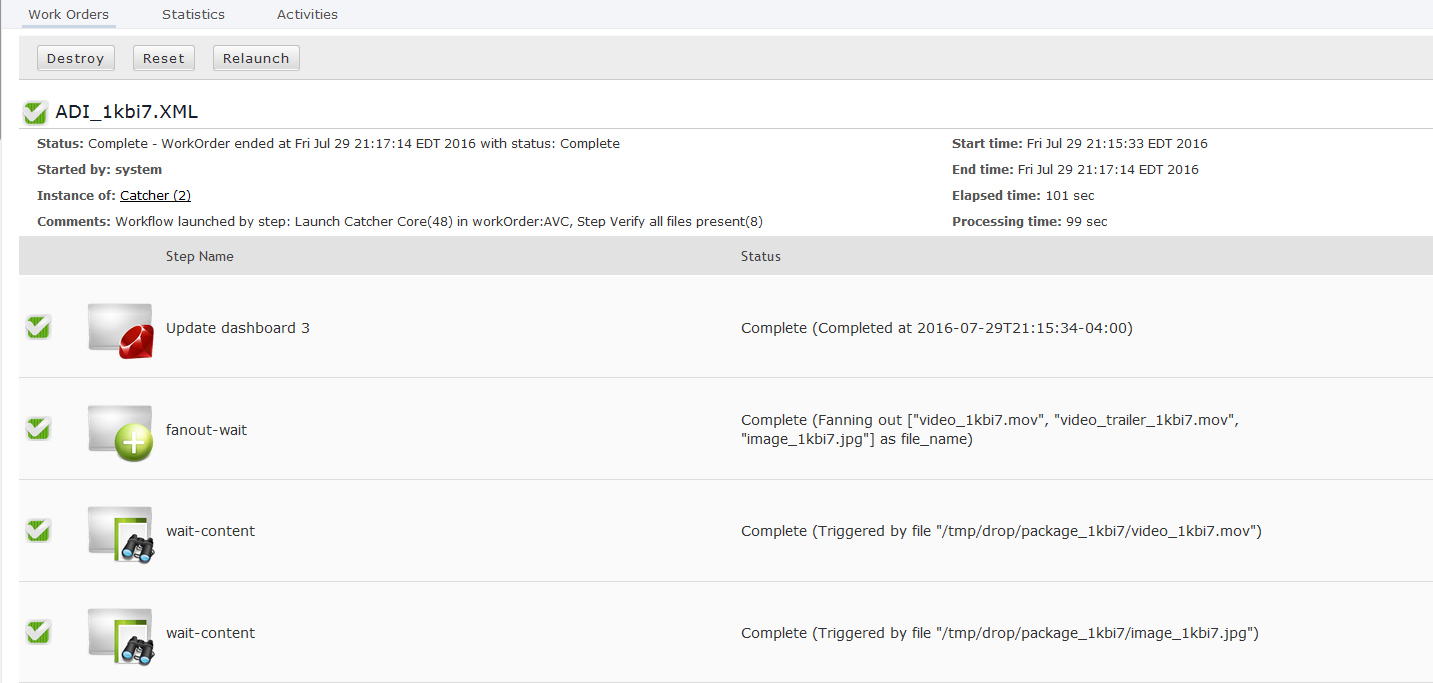Switch to the Statistics tab
The image size is (1433, 683).
click(x=193, y=14)
